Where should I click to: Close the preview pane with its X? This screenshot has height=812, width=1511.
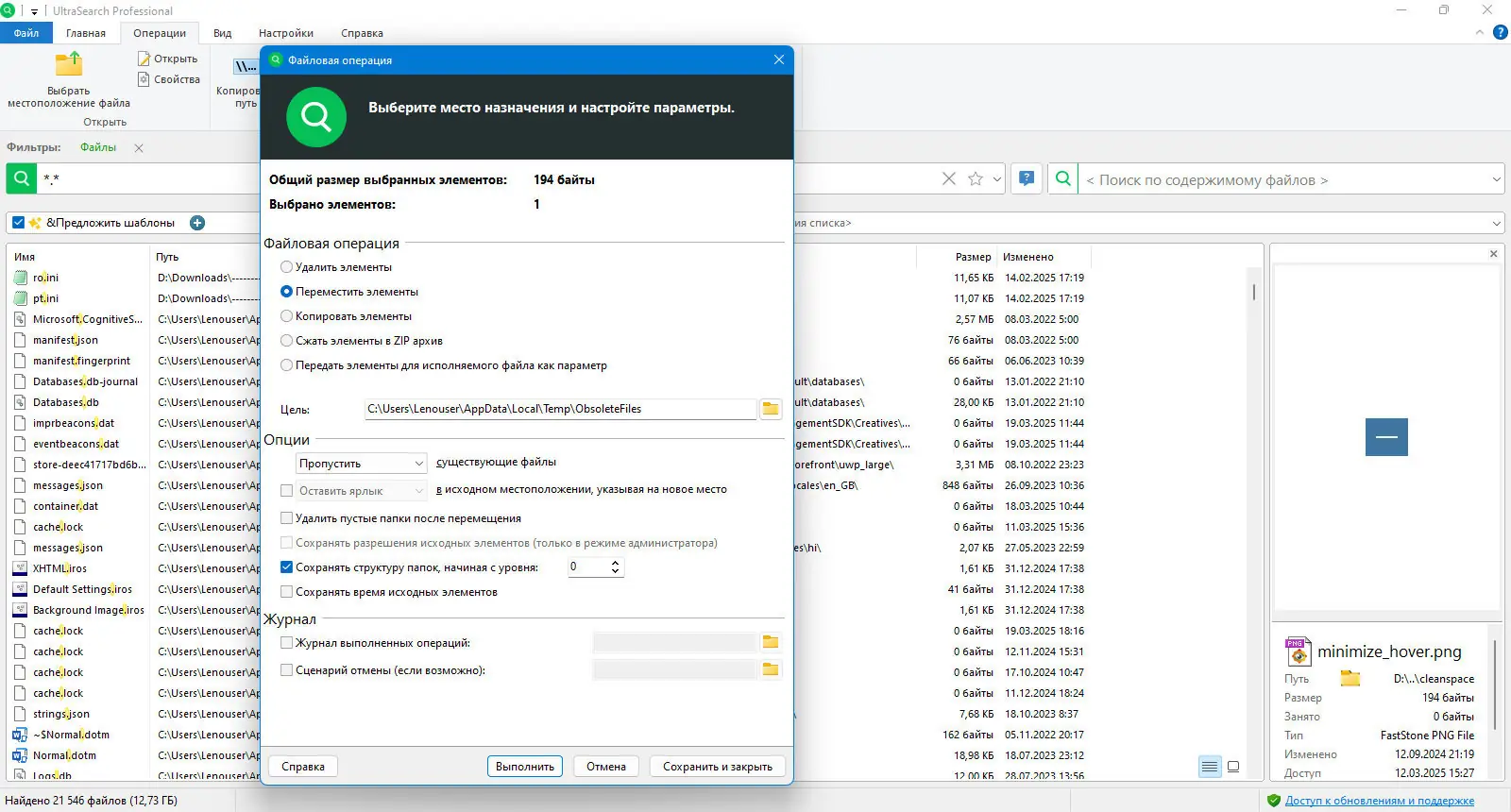coord(1493,254)
